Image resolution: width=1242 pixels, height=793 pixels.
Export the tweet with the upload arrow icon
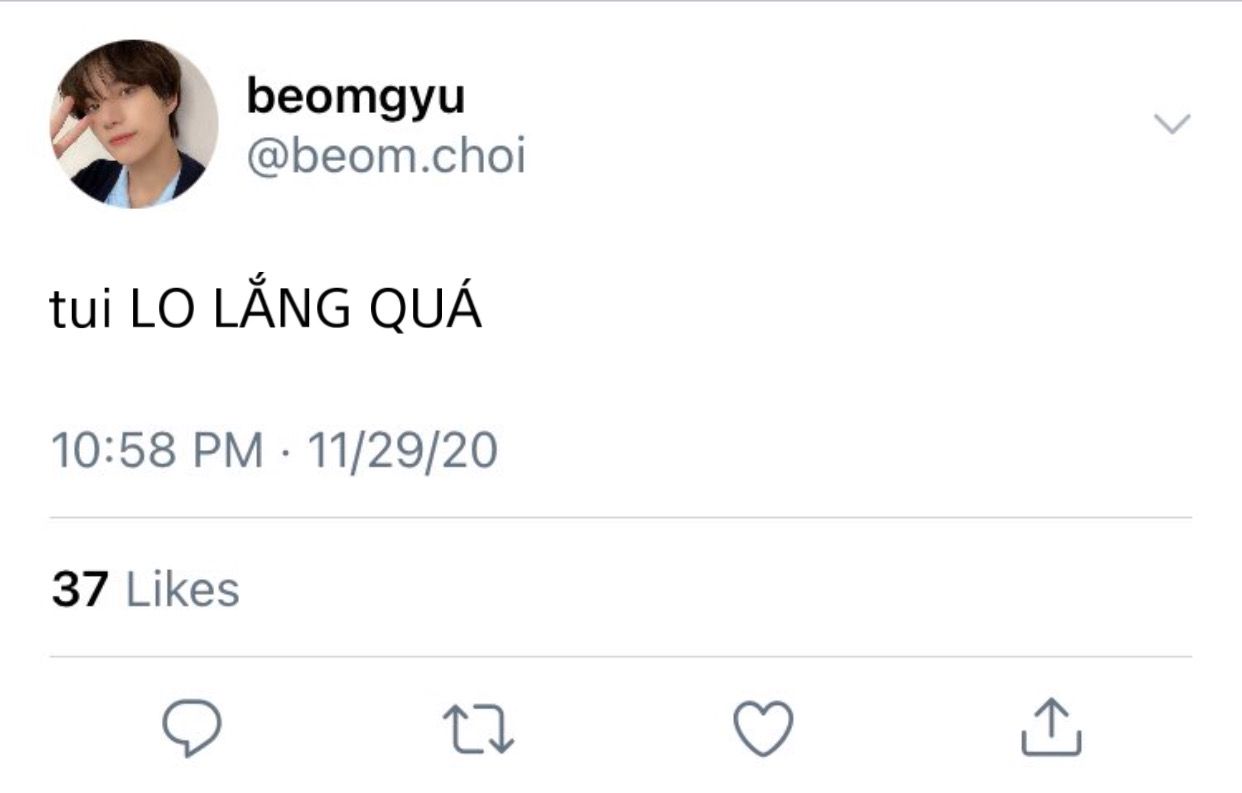click(x=1051, y=727)
